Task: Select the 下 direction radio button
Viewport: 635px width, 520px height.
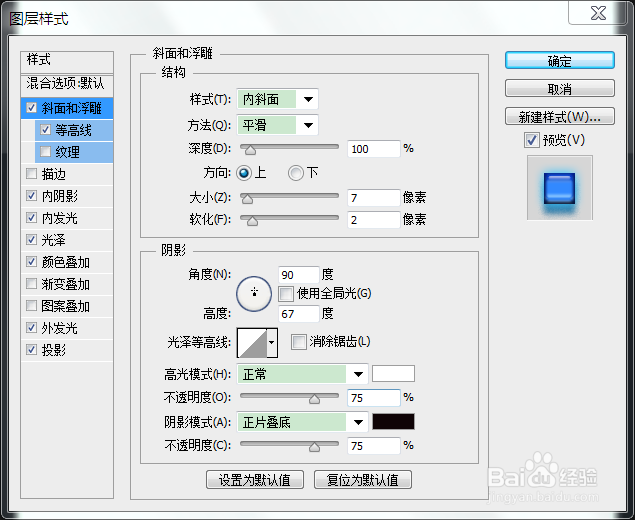Action: coord(296,173)
